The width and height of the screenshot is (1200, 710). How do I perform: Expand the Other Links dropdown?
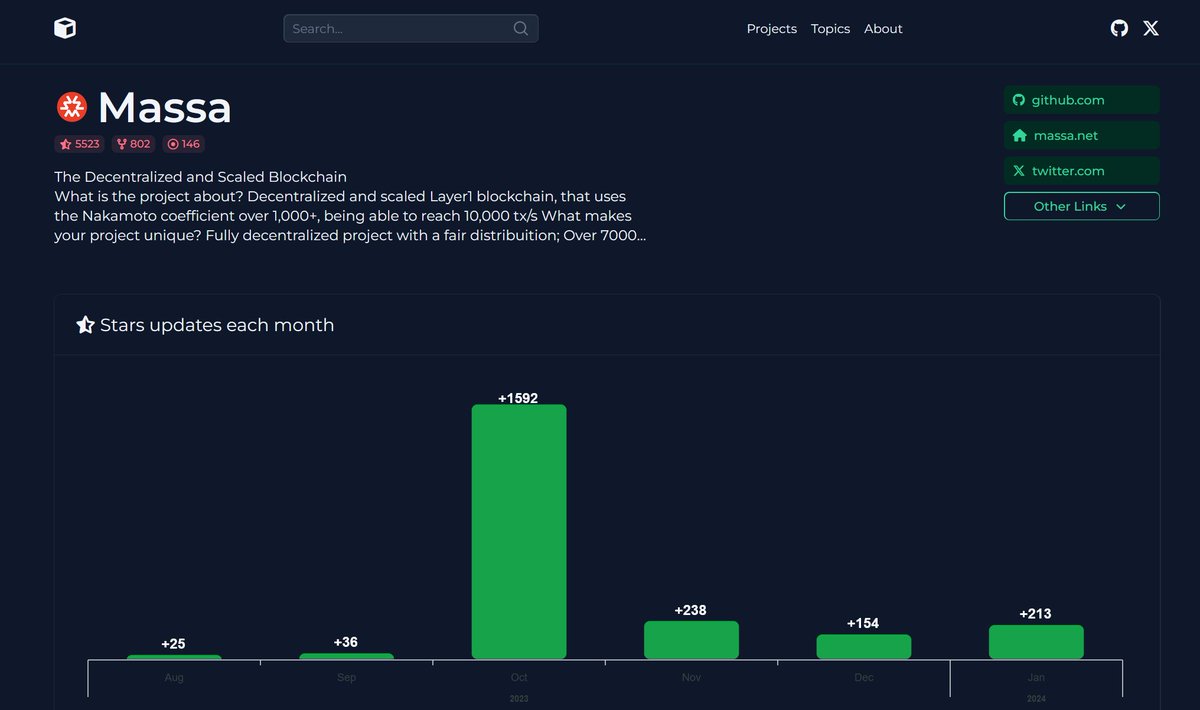1081,206
